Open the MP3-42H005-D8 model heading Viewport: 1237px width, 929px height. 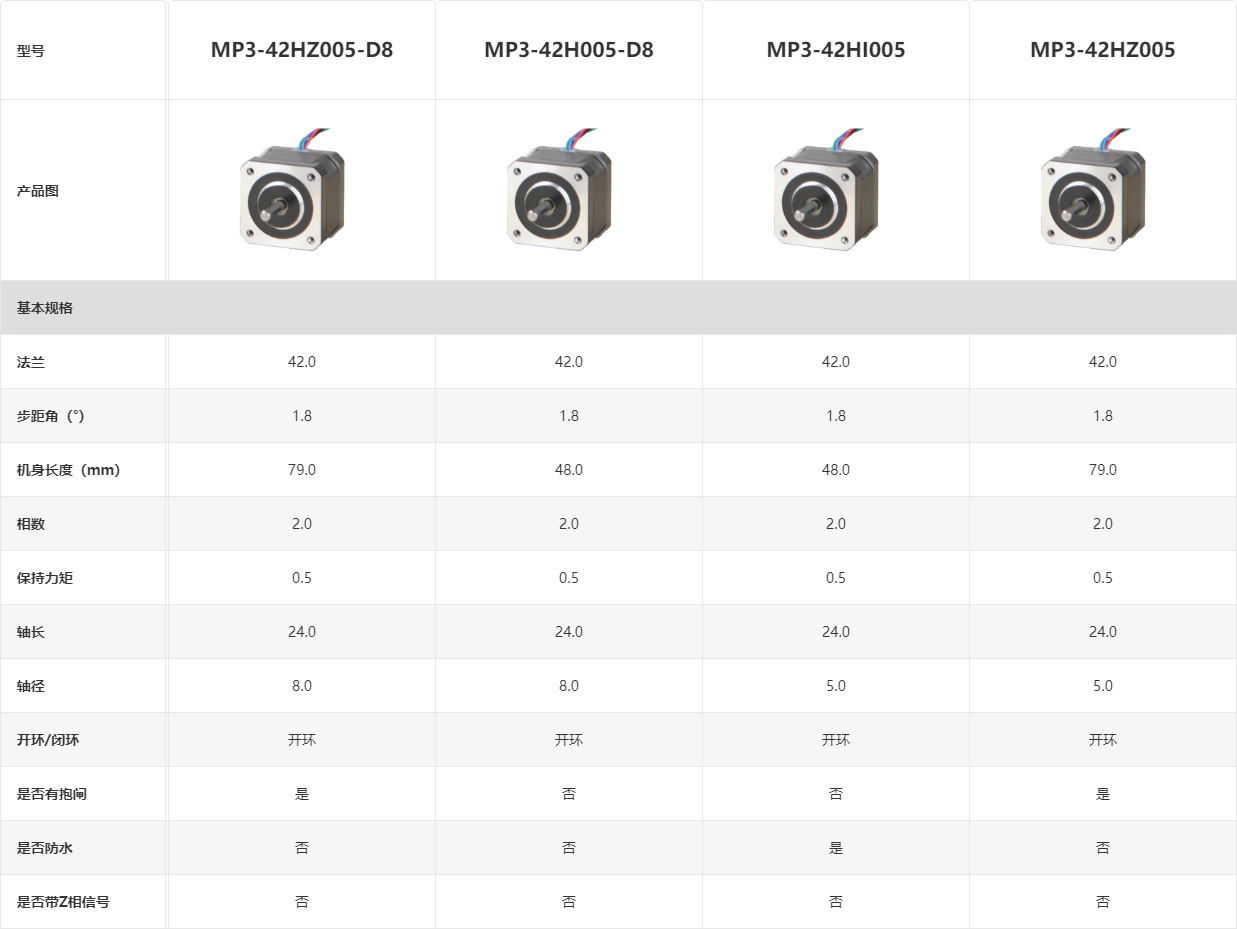pos(569,50)
